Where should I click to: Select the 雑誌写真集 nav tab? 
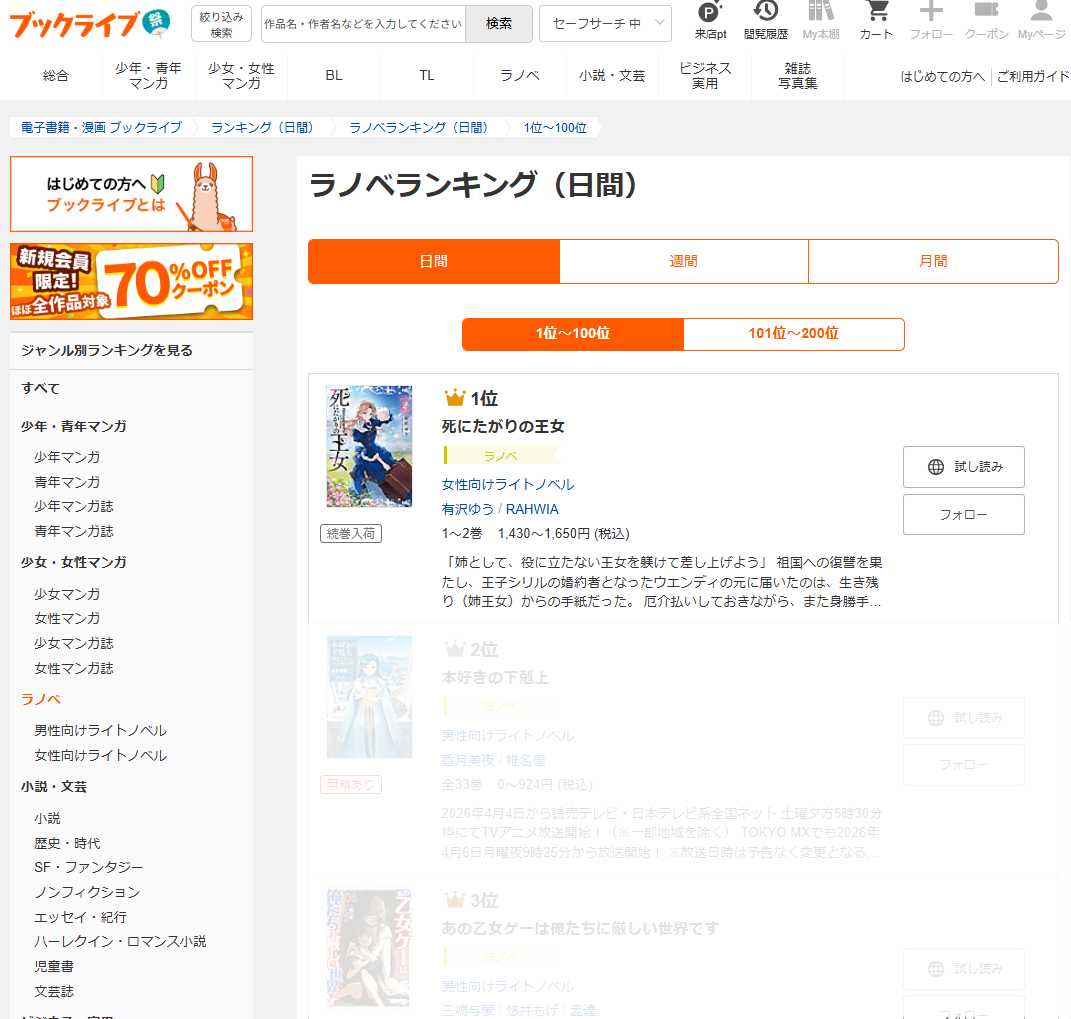798,76
